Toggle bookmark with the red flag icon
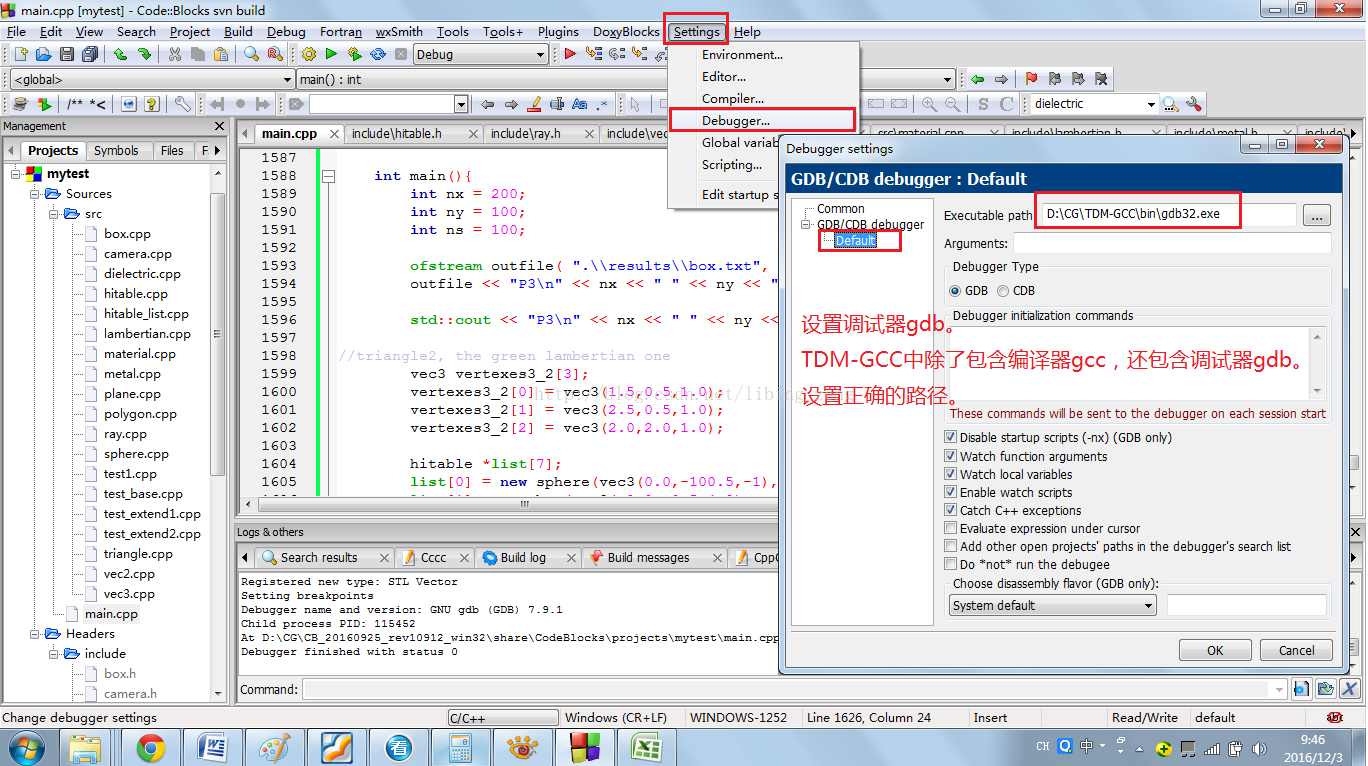The height and width of the screenshot is (766, 1368). [x=1031, y=79]
